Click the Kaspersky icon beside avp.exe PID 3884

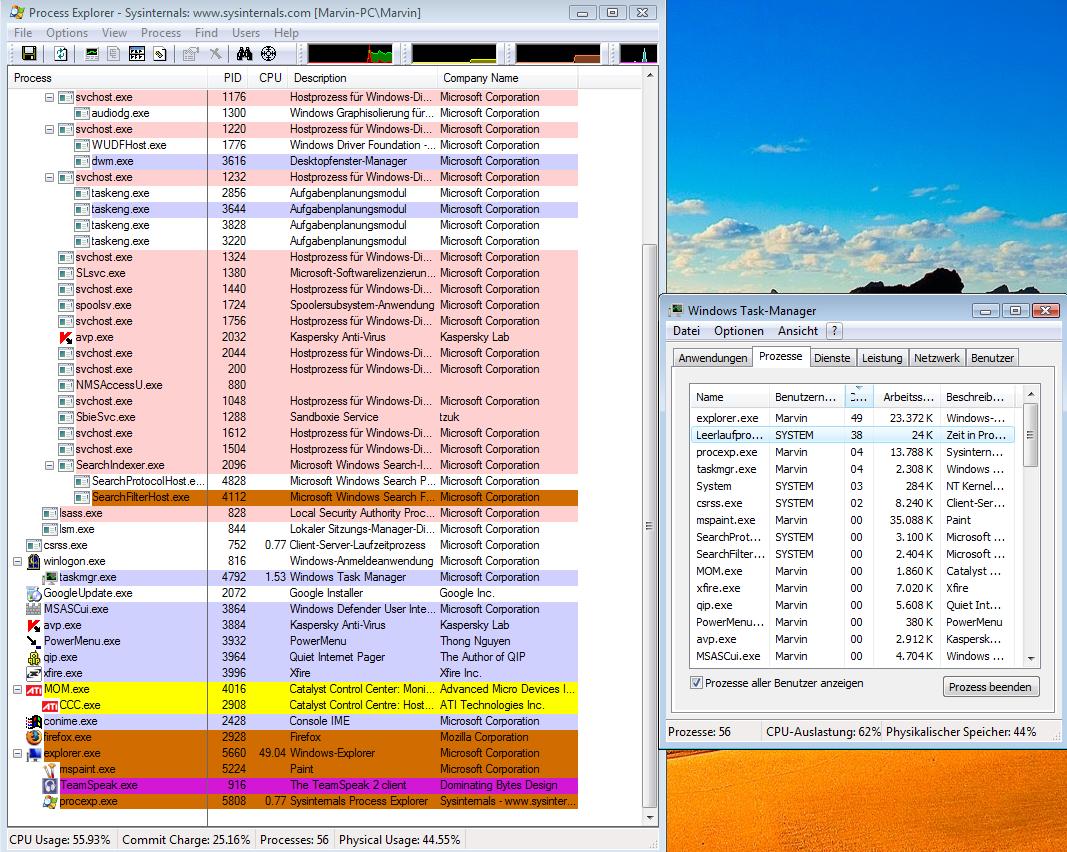(x=33, y=625)
